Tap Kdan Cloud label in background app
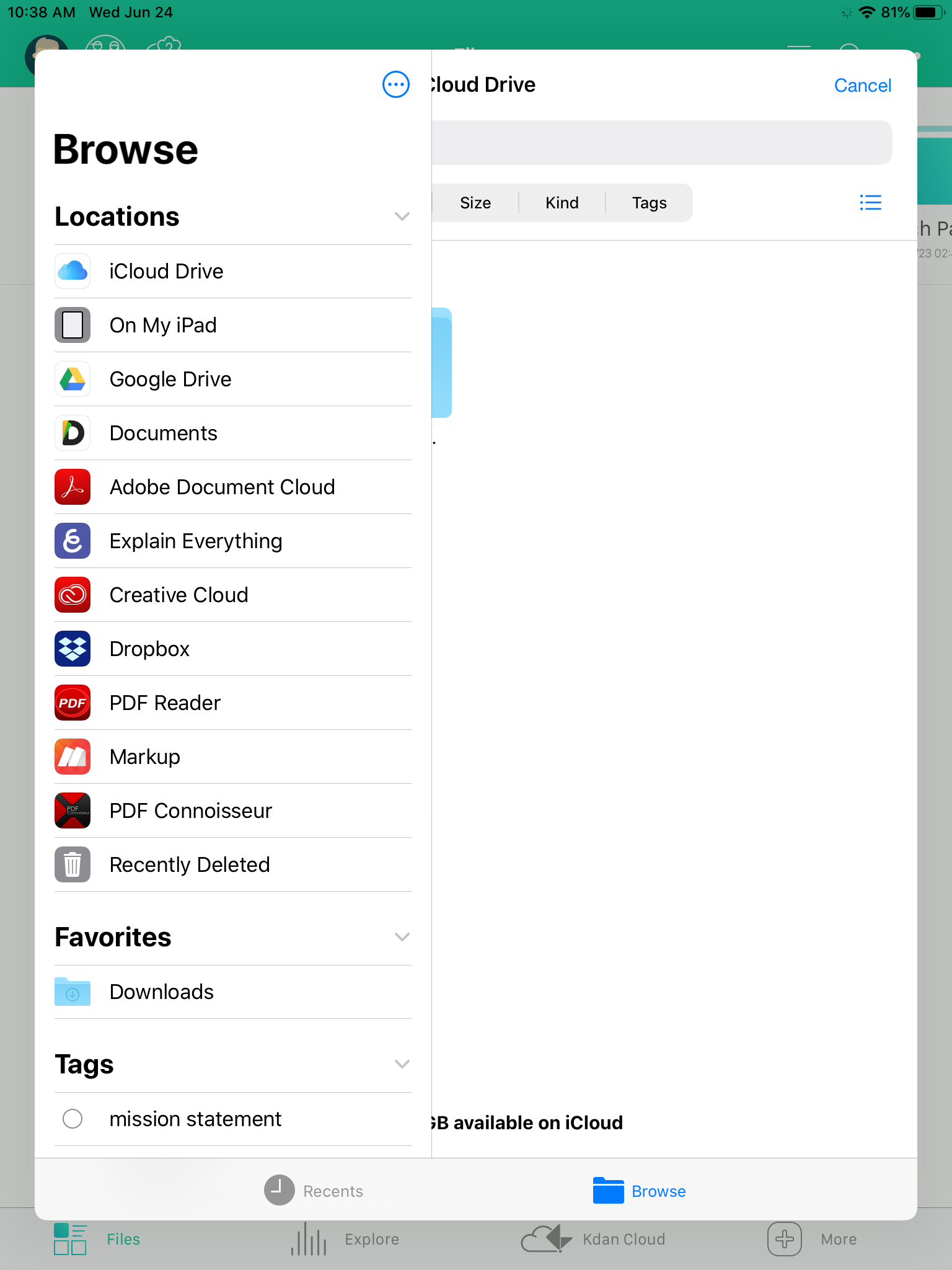Image resolution: width=952 pixels, height=1270 pixels. point(624,1239)
